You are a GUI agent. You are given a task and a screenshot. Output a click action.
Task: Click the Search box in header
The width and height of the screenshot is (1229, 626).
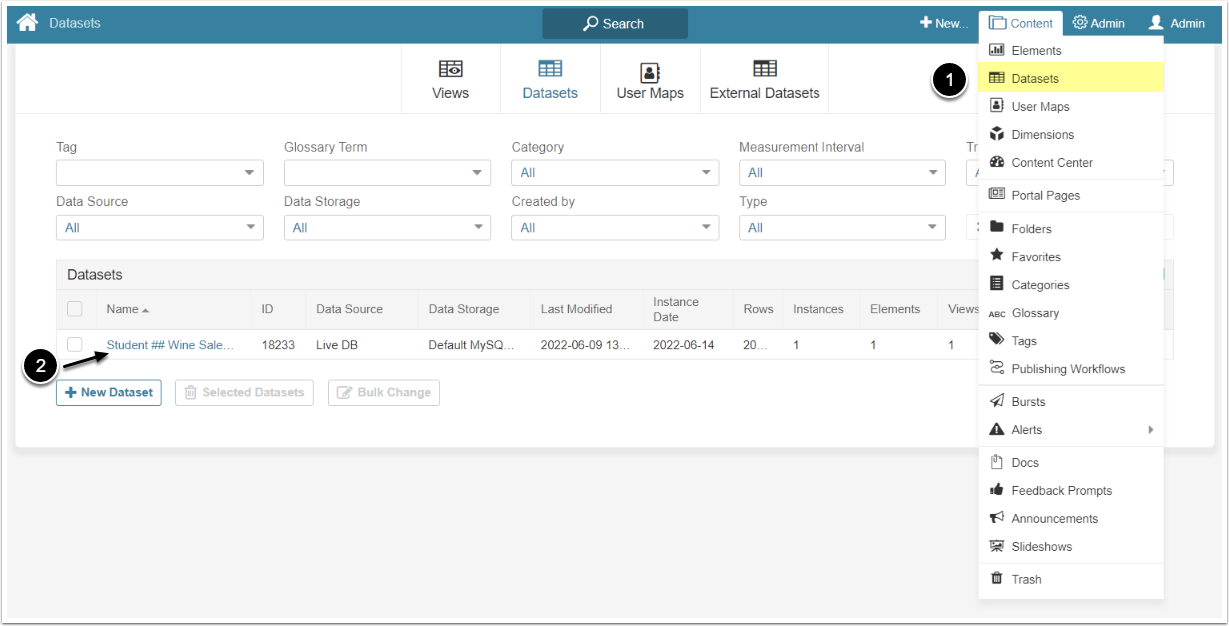[615, 24]
